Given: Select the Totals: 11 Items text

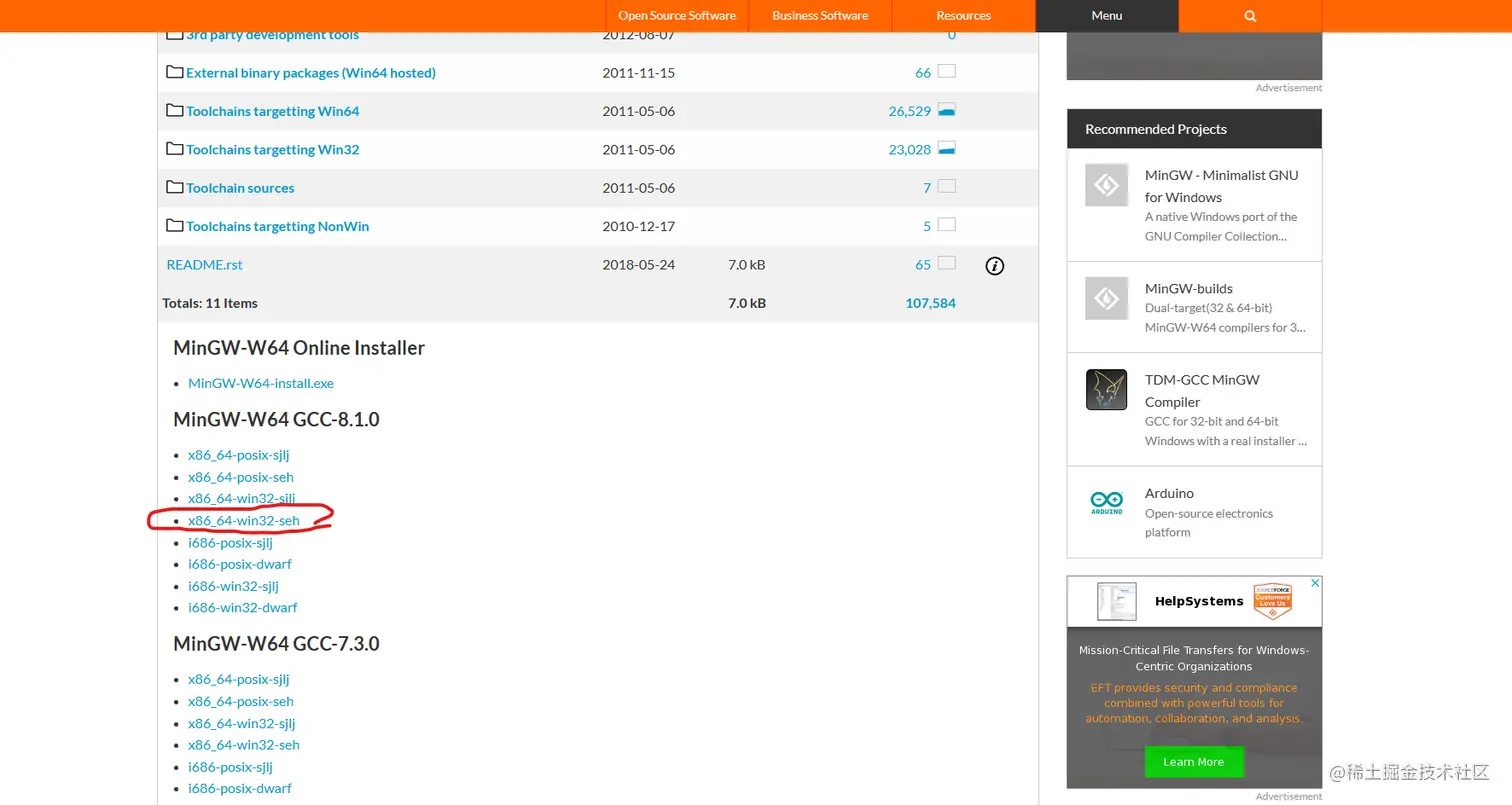Looking at the screenshot, I should tap(210, 303).
